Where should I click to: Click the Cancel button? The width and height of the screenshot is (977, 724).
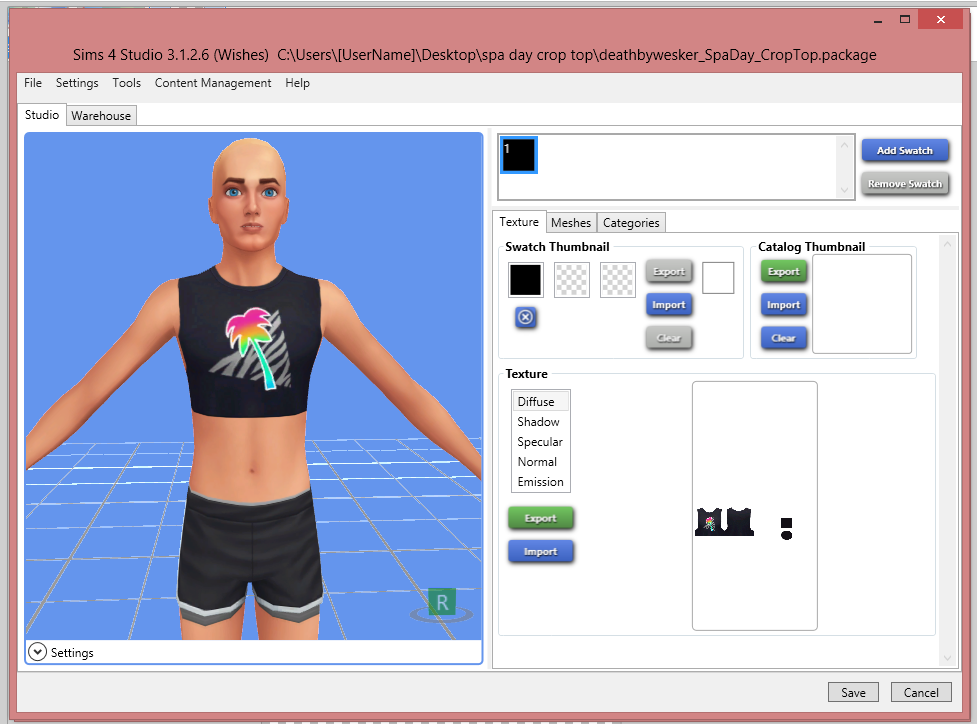pos(921,692)
